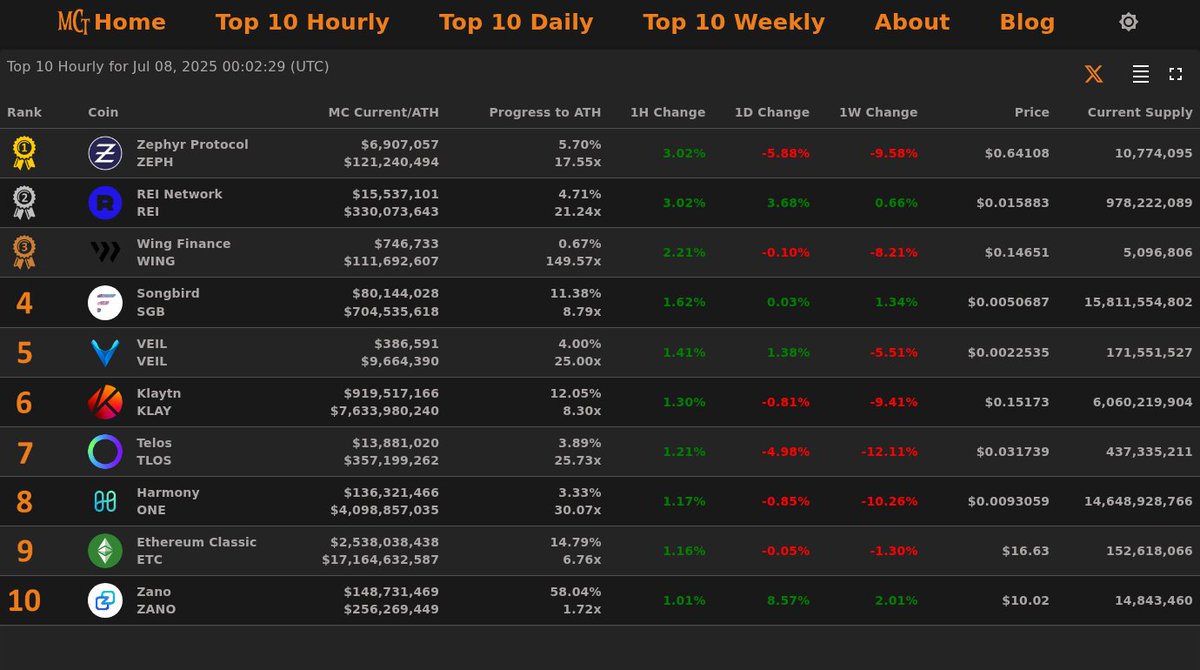Open the X (Twitter) share icon
The width and height of the screenshot is (1200, 670).
[1094, 74]
